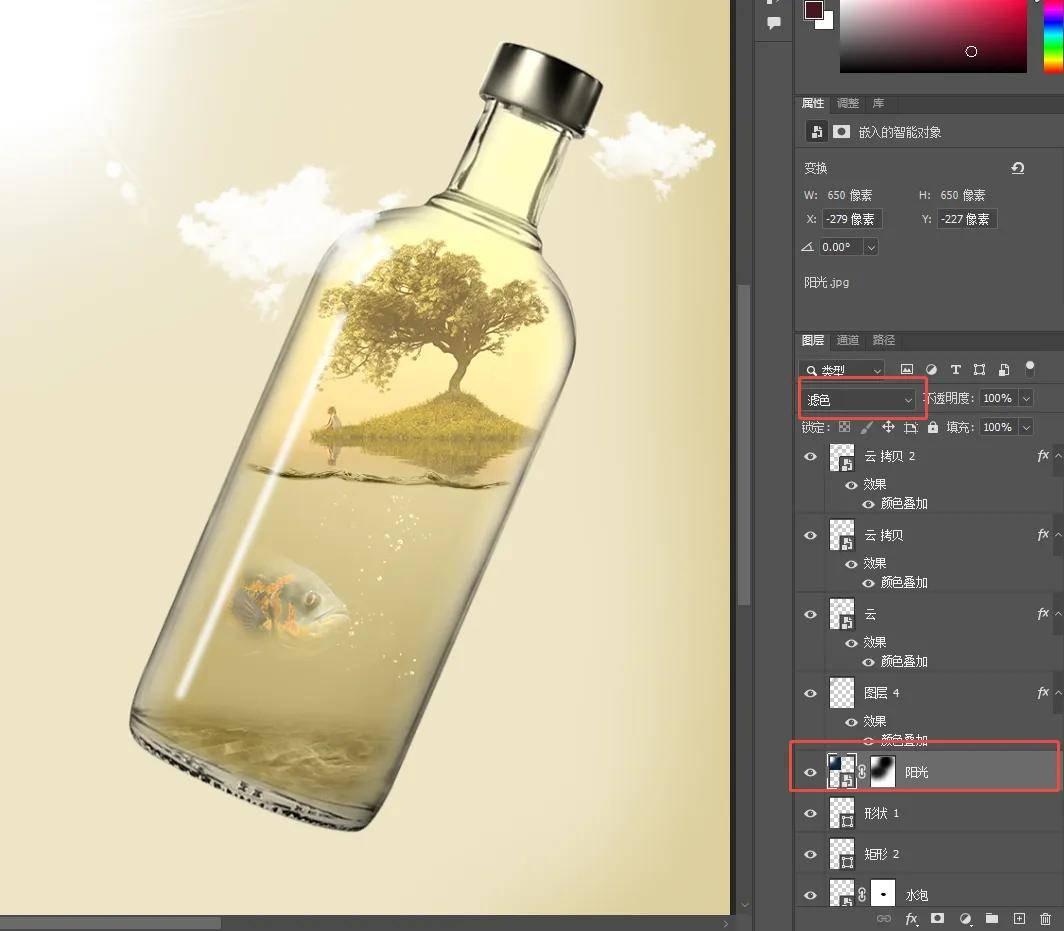1064x931 pixels.
Task: Open the 不透明度 opacity dropdown
Action: pyautogui.click(x=1026, y=399)
